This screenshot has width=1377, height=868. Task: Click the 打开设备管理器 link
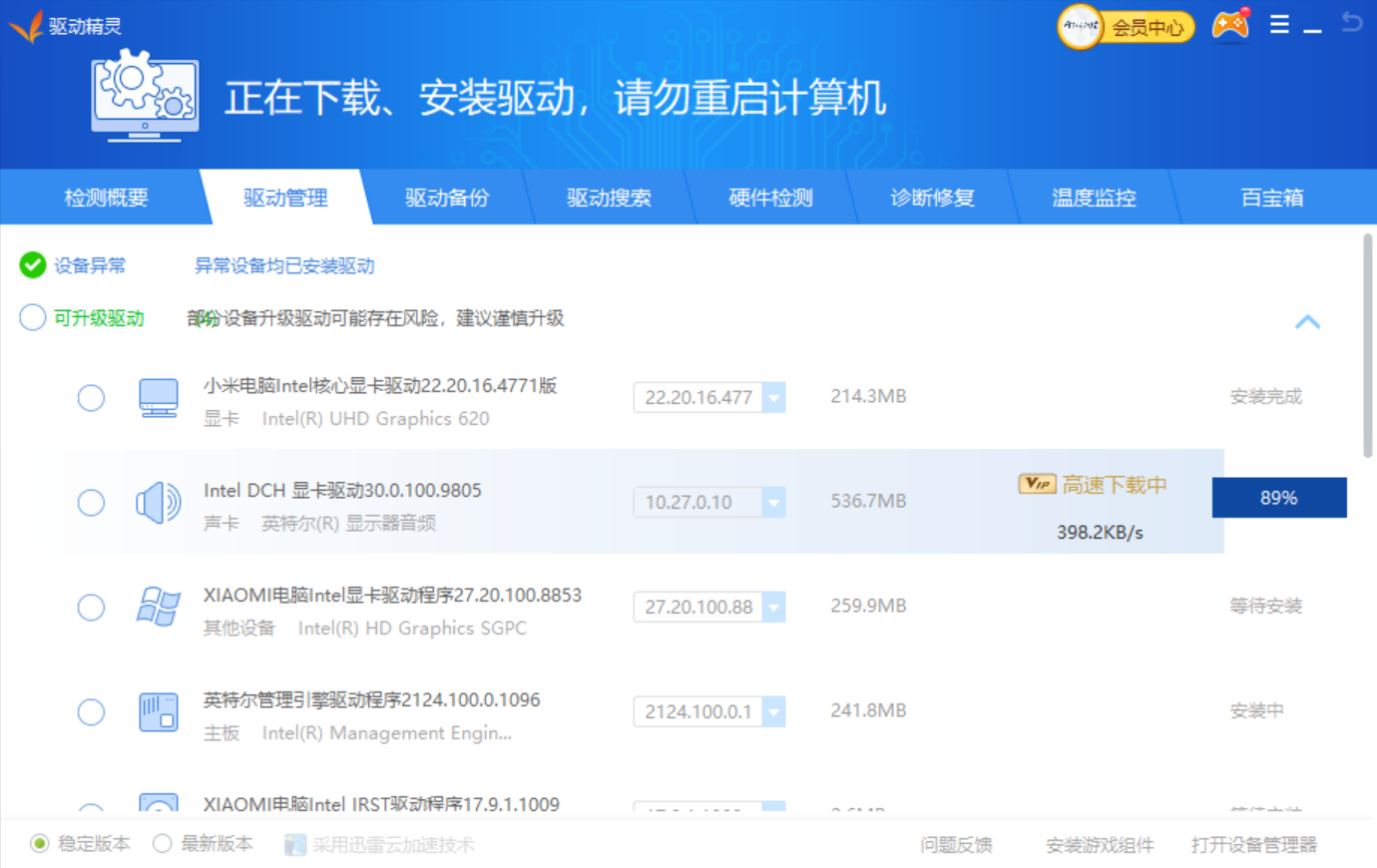1254,845
